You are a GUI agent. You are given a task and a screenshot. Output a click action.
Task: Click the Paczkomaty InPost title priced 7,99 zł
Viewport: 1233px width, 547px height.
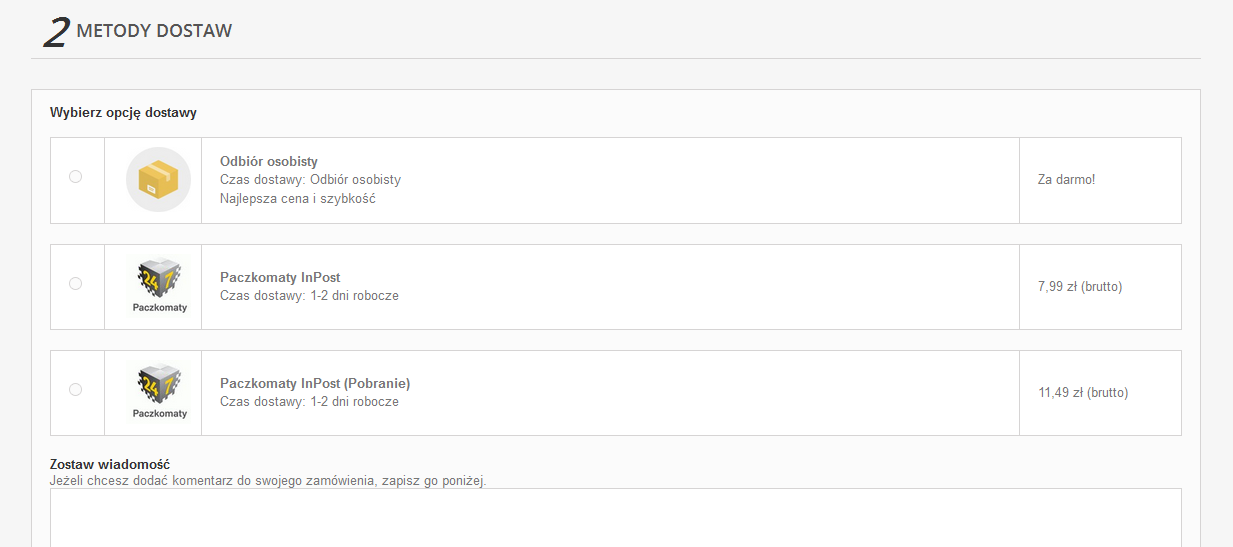(280, 277)
